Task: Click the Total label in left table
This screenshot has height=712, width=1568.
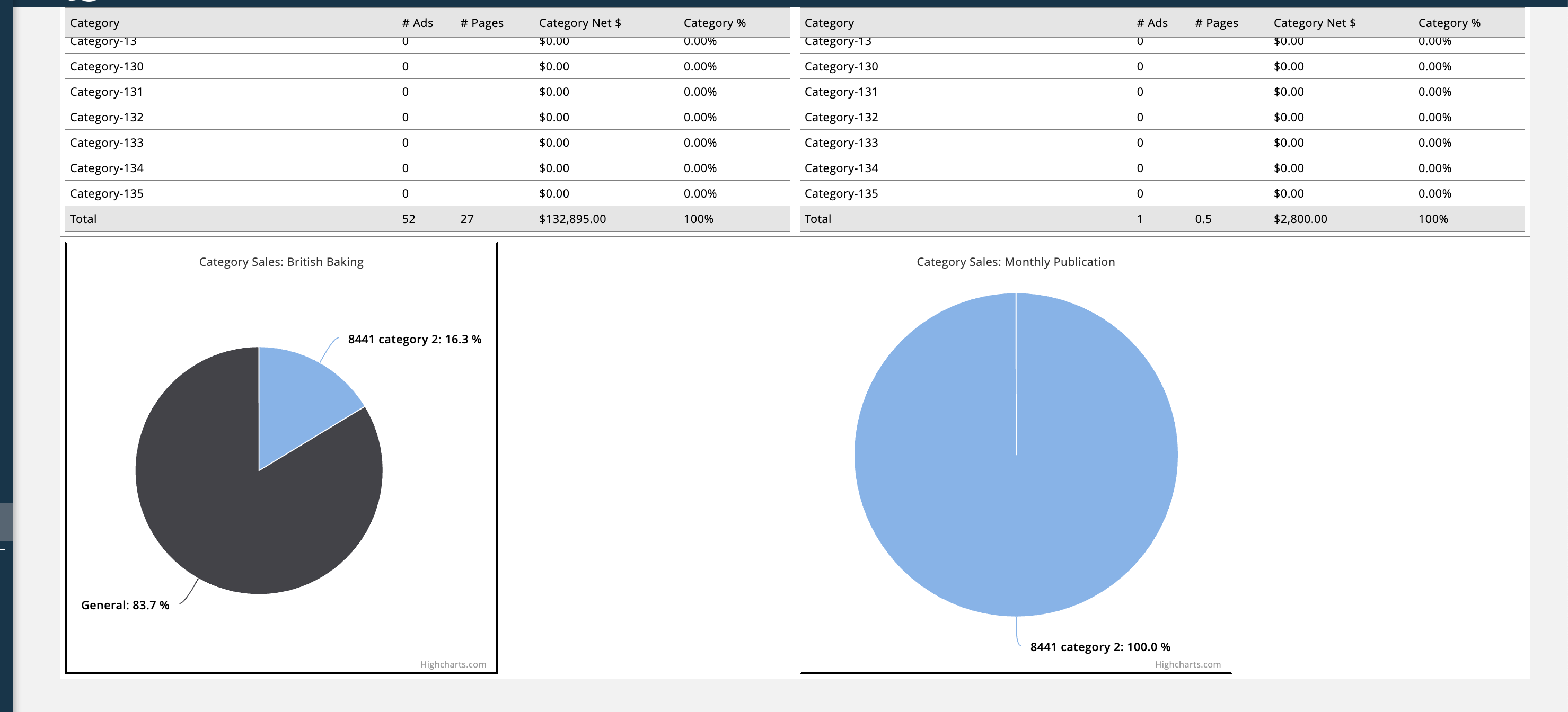Action: pyautogui.click(x=83, y=219)
